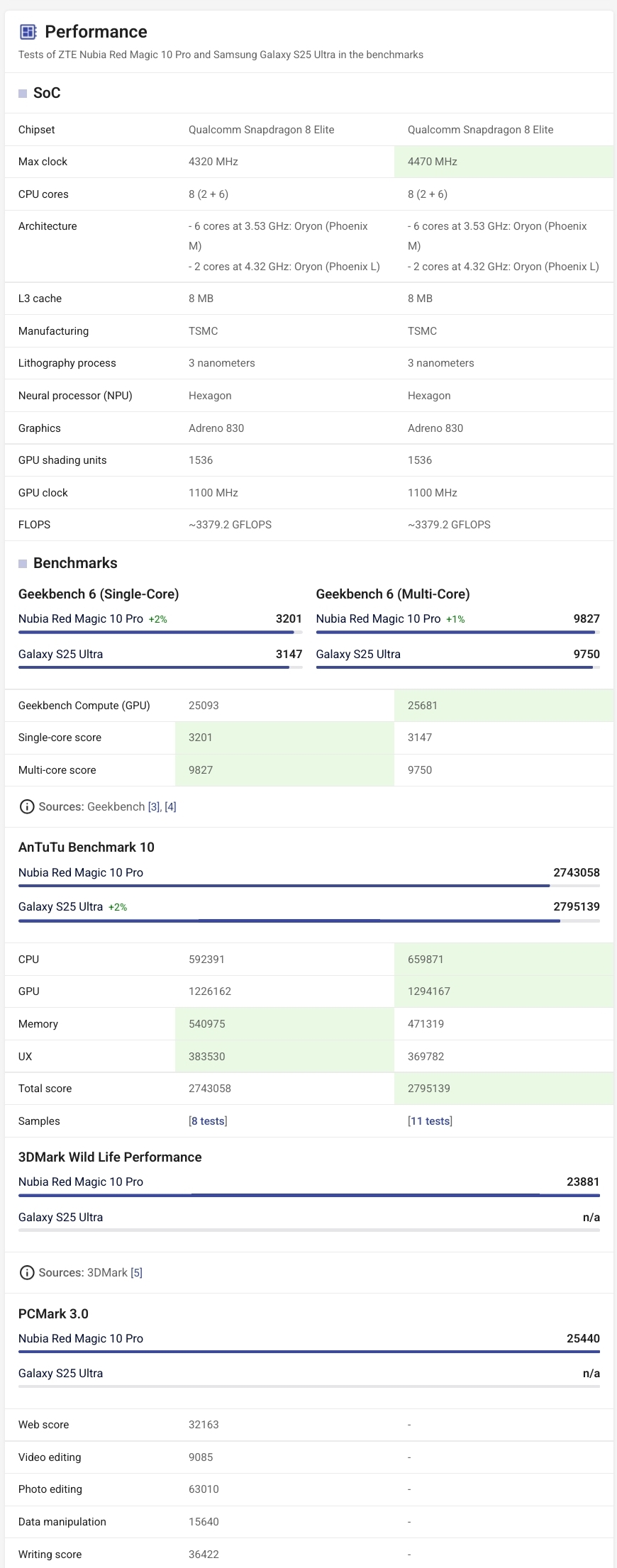This screenshot has width=617, height=1568.
Task: Click the FLOPS row label
Action: [34, 525]
